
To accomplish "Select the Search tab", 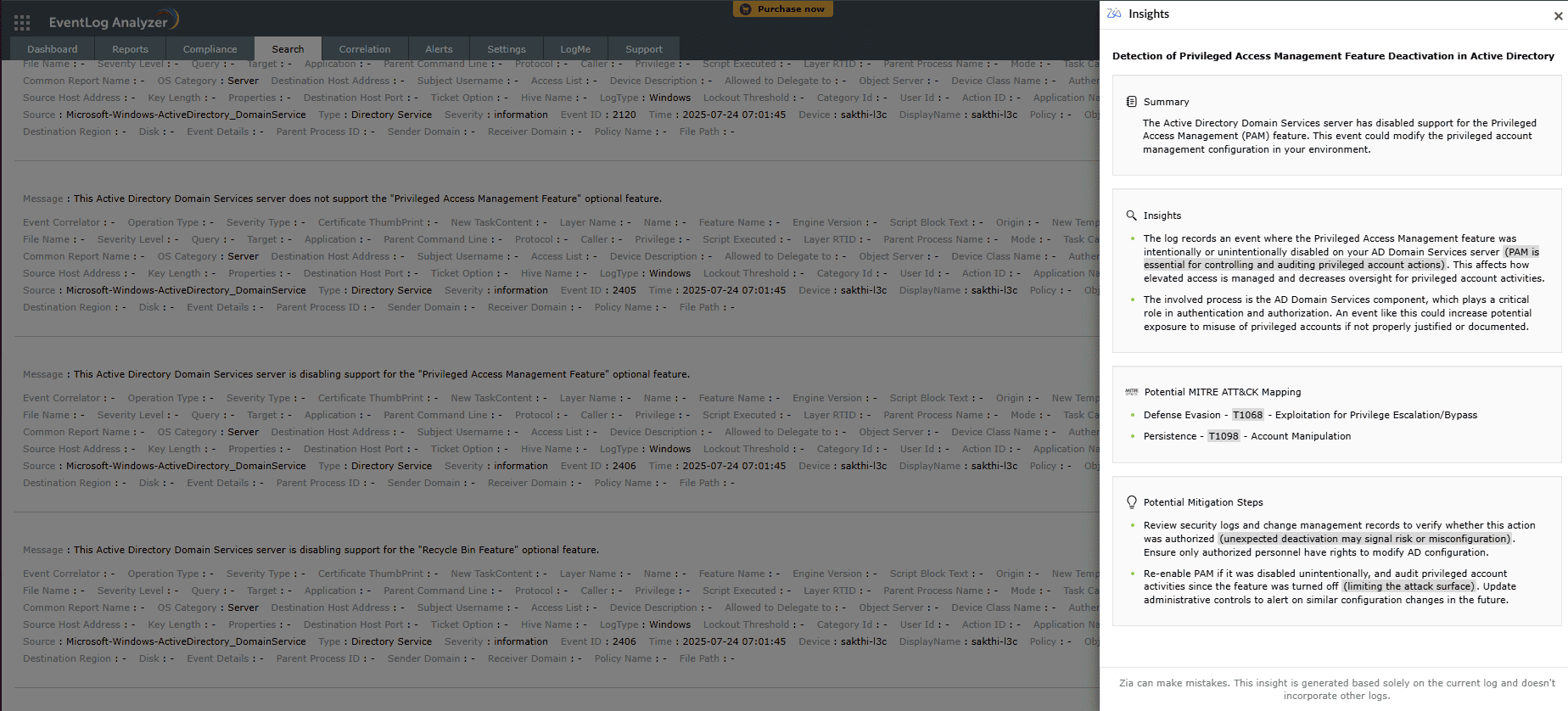I will coord(288,49).
